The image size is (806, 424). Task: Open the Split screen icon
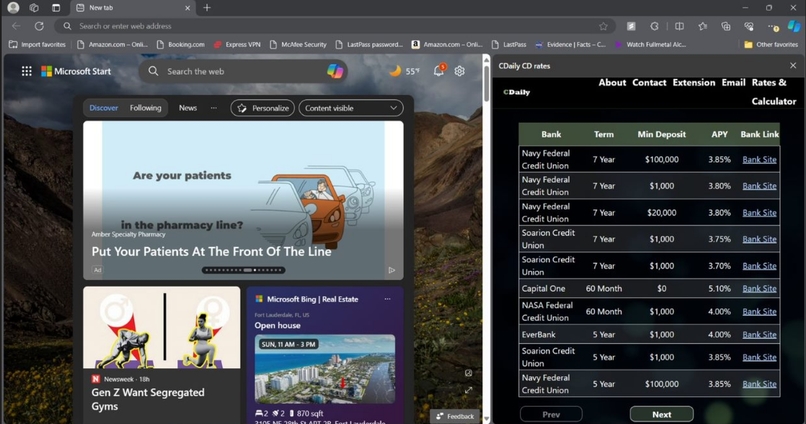tap(679, 26)
